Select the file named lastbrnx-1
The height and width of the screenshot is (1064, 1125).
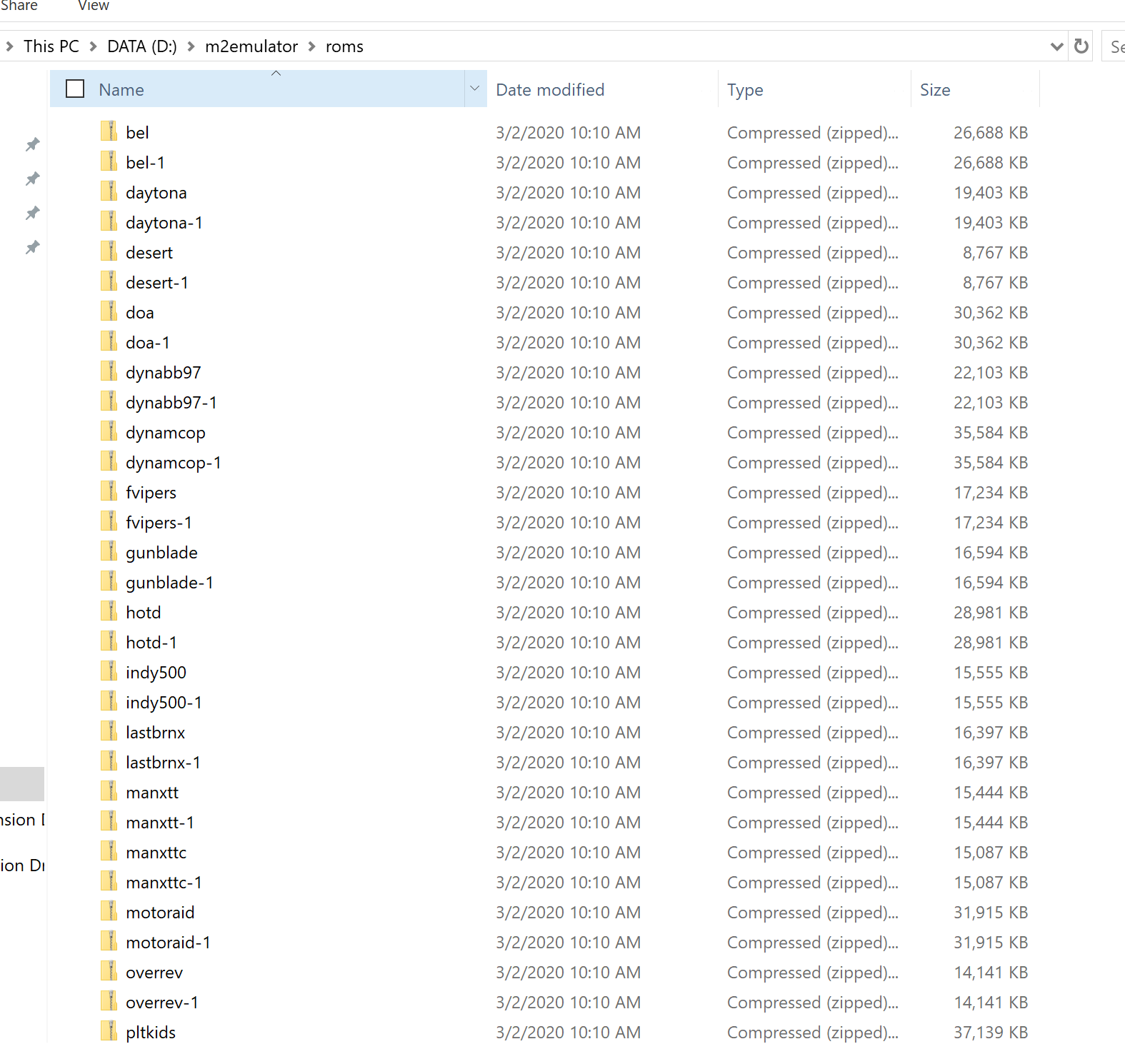click(x=163, y=762)
